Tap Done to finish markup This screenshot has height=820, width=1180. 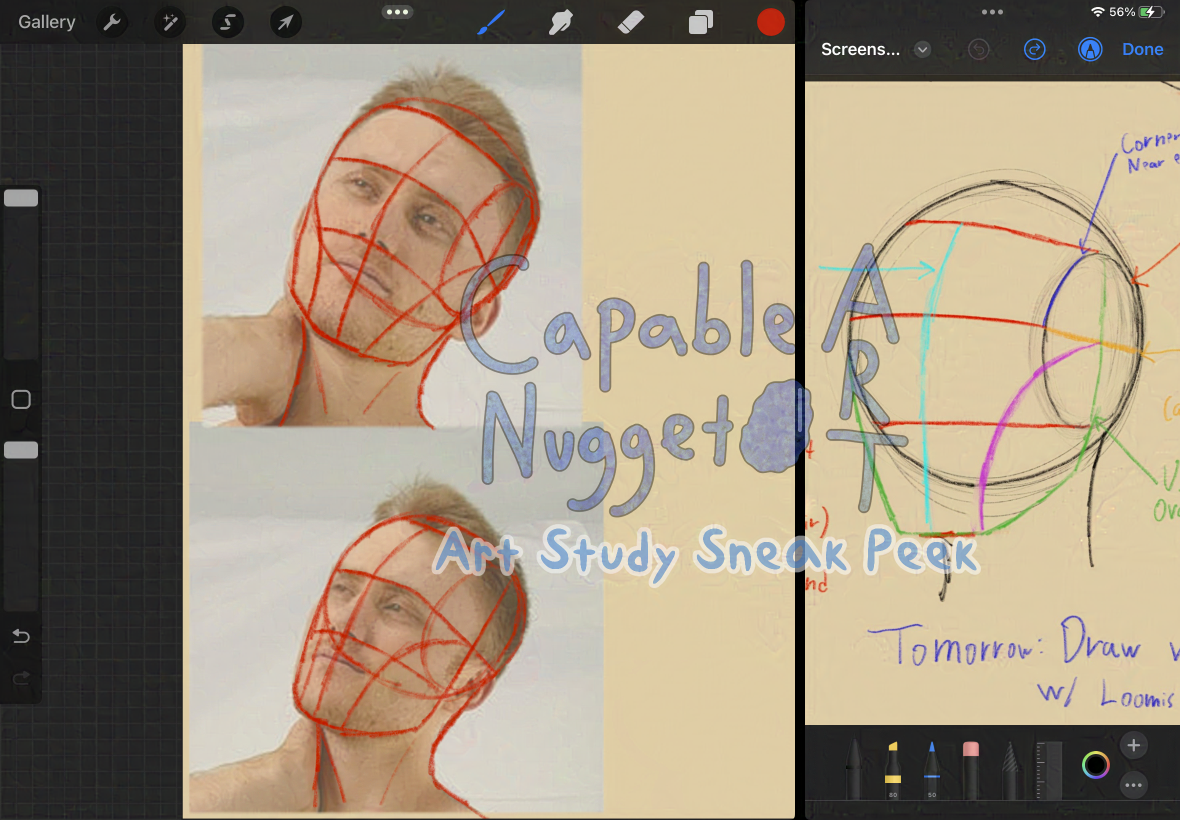point(1142,49)
